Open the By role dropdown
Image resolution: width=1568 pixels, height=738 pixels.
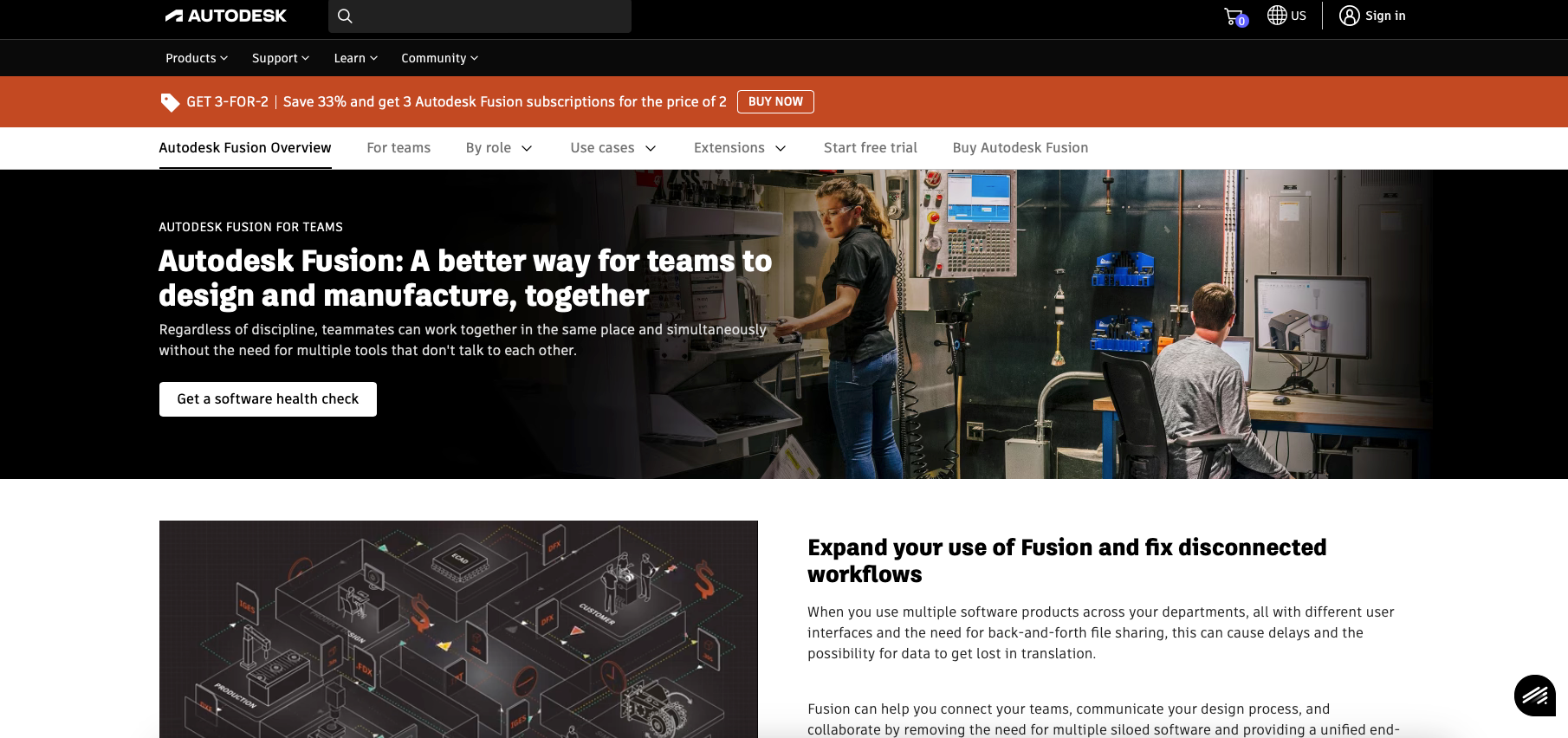[x=499, y=148]
